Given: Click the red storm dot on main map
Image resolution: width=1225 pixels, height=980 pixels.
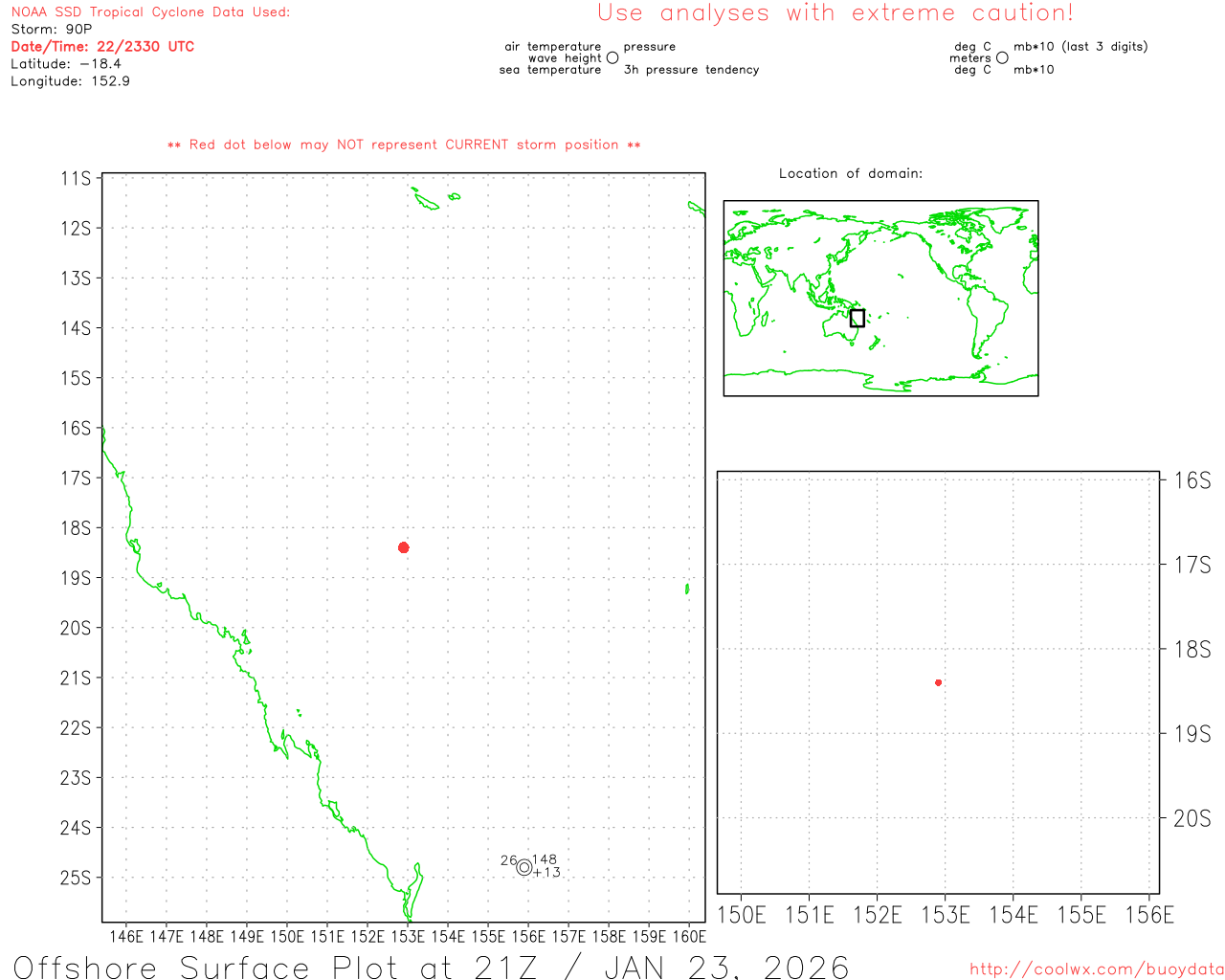Looking at the screenshot, I should tap(403, 547).
